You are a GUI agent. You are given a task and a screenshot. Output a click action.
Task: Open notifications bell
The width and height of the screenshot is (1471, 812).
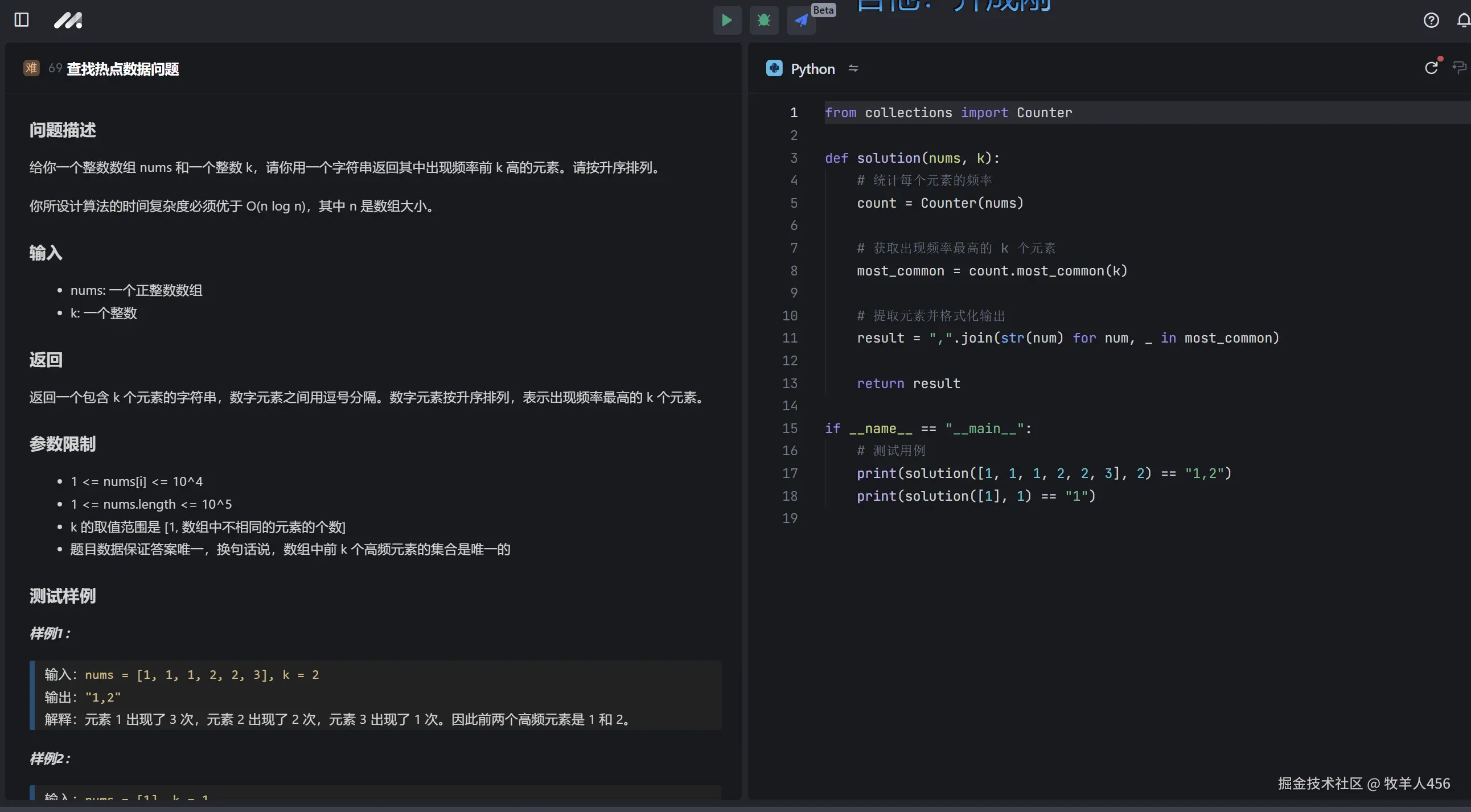click(x=1464, y=20)
